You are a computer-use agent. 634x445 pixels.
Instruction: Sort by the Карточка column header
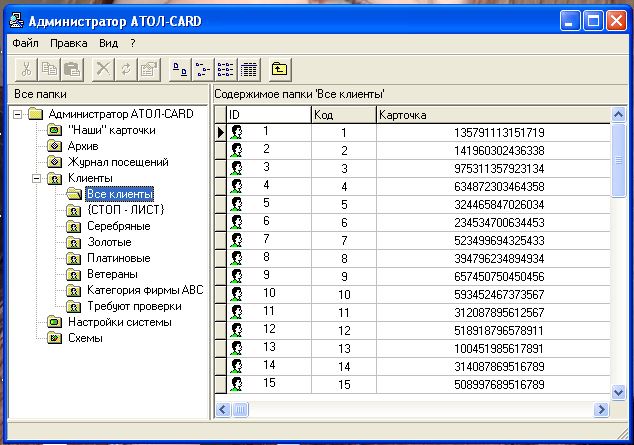coord(490,115)
